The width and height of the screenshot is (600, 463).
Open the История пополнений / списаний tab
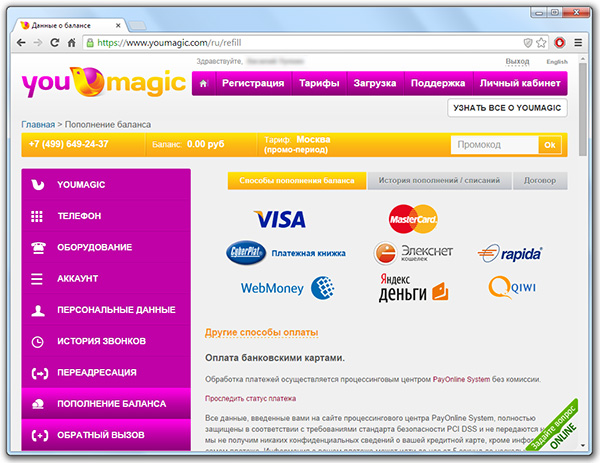click(x=439, y=181)
